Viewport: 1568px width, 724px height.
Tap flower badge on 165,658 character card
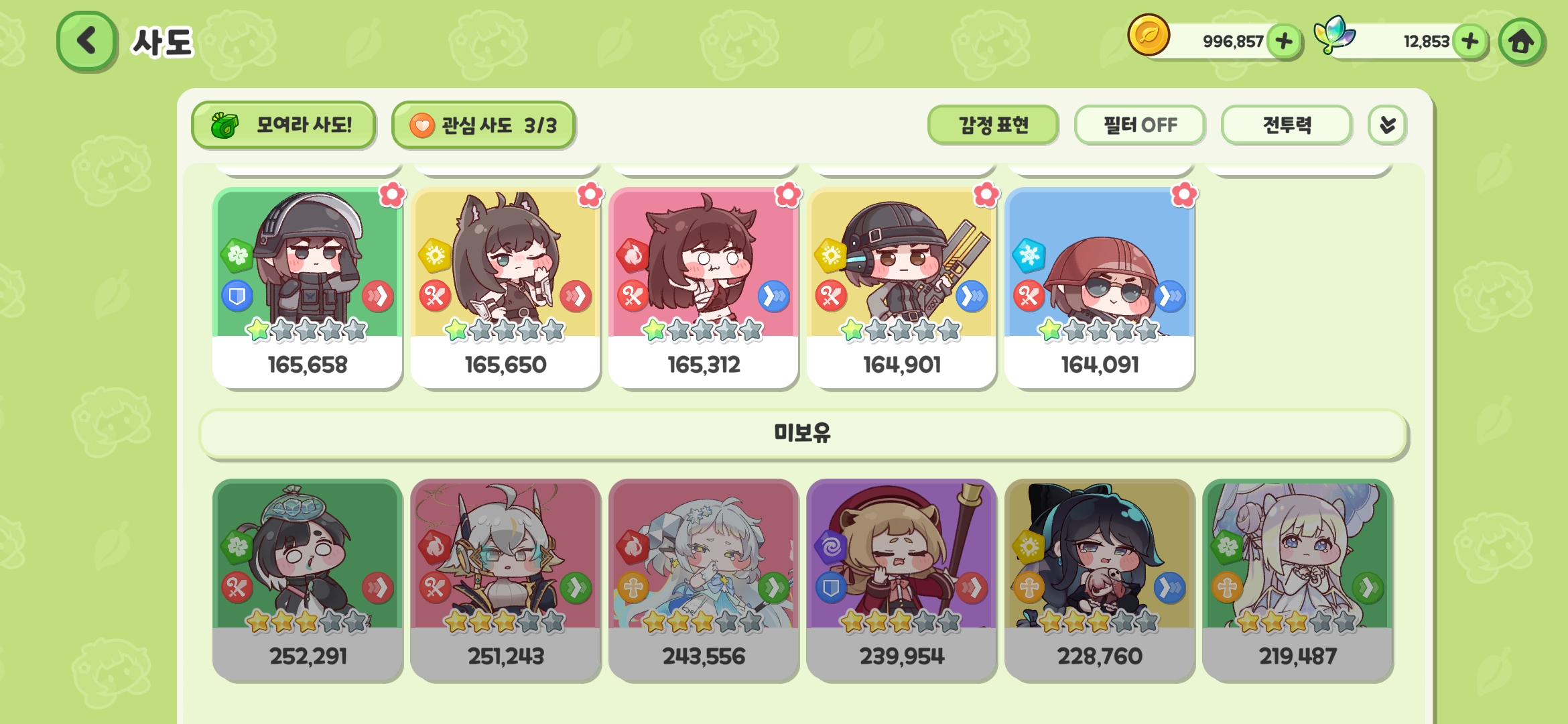point(392,195)
